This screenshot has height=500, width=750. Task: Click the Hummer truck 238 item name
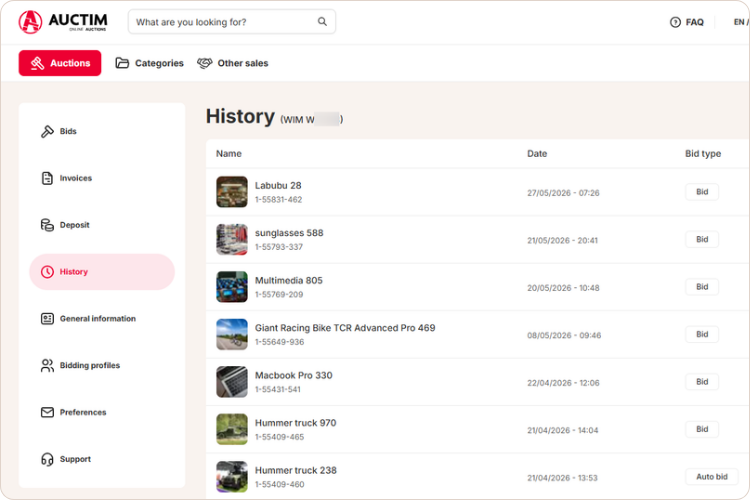coord(296,470)
